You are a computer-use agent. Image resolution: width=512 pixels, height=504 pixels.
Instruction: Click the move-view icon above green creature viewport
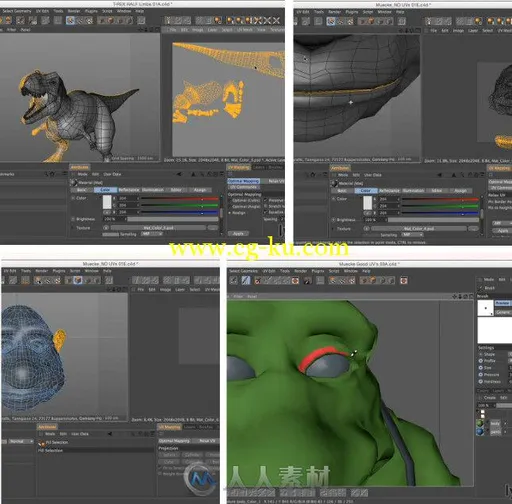[455, 296]
